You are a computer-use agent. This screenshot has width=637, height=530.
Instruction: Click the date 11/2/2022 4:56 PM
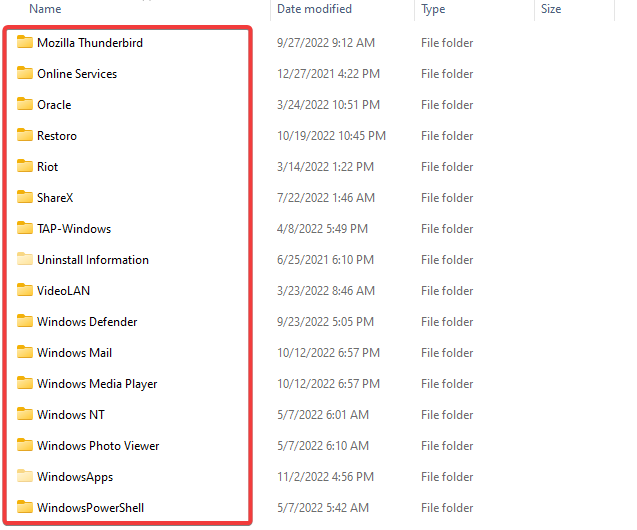(325, 477)
